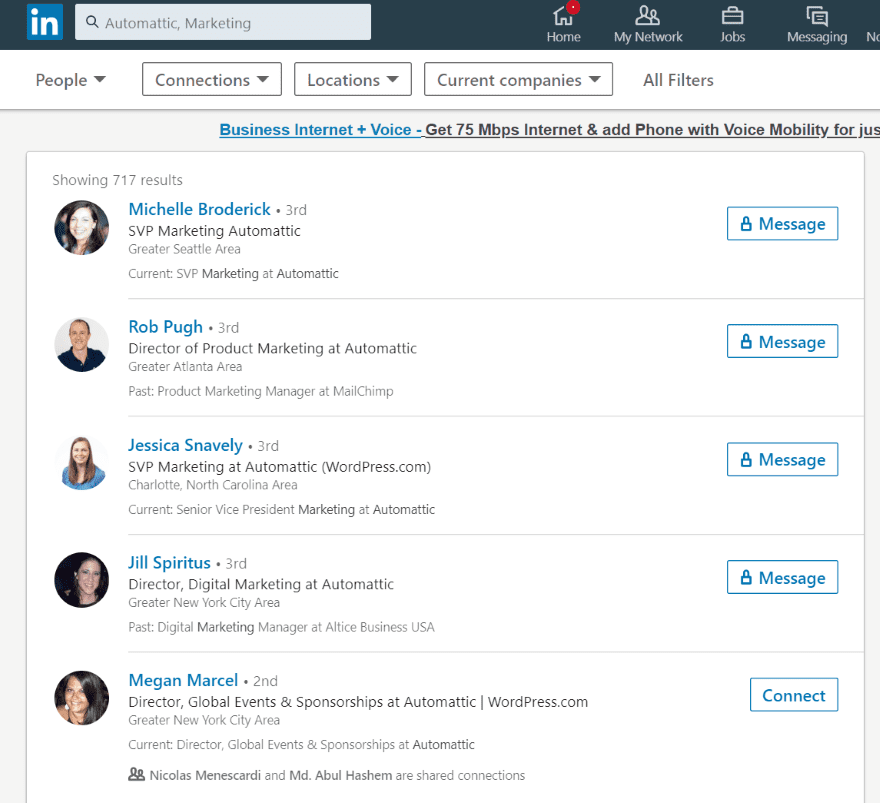
Task: Focus the Automattic, Marketing search field
Action: tap(223, 22)
